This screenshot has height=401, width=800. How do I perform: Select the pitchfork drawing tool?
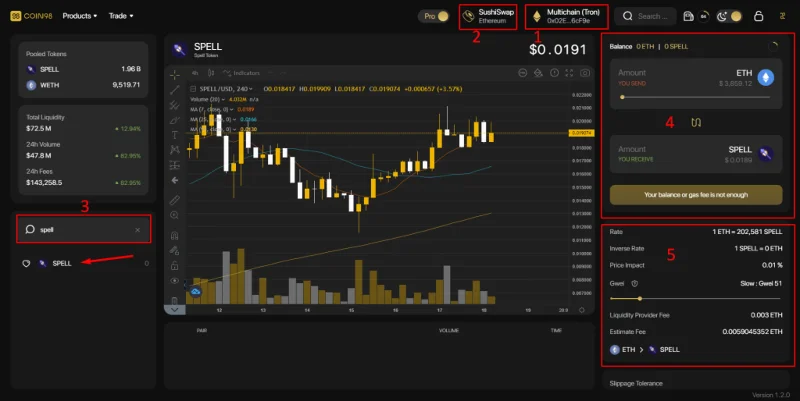(x=174, y=105)
